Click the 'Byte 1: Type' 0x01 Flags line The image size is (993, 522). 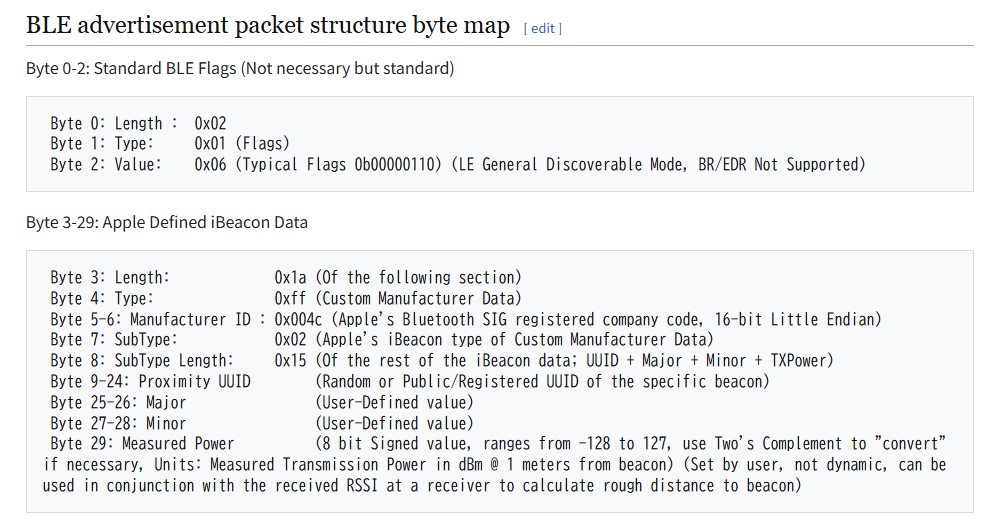[170, 143]
